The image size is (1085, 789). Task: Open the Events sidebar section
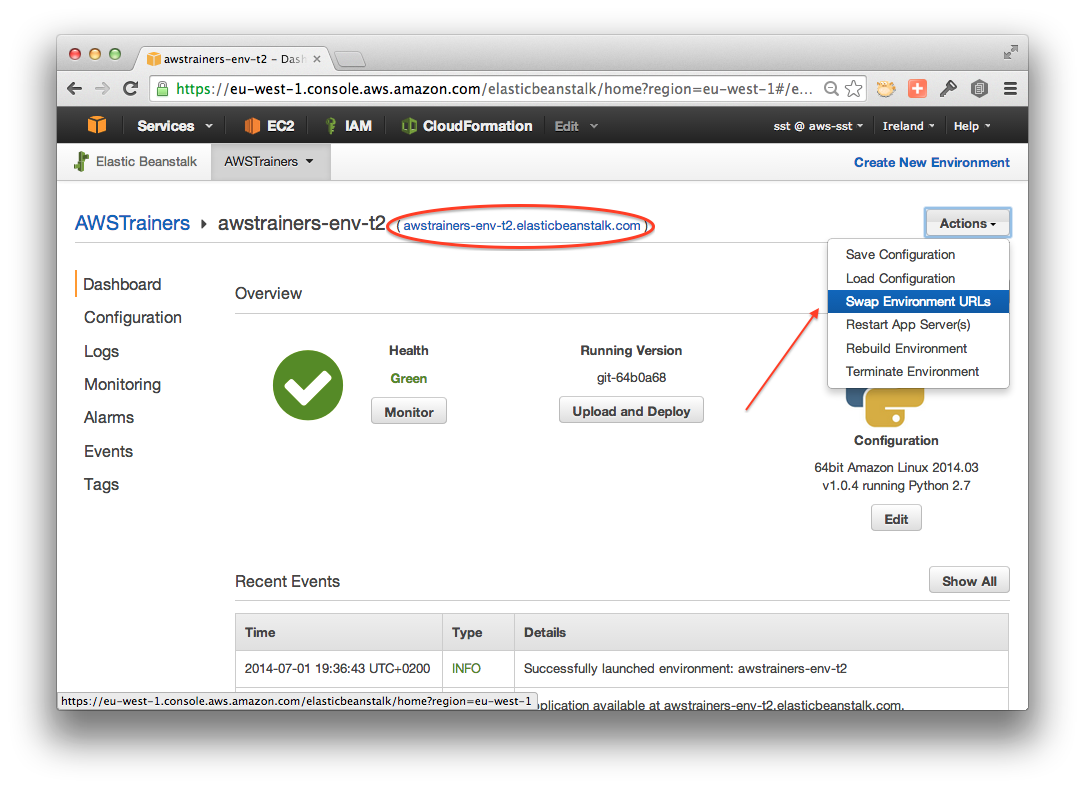[109, 451]
